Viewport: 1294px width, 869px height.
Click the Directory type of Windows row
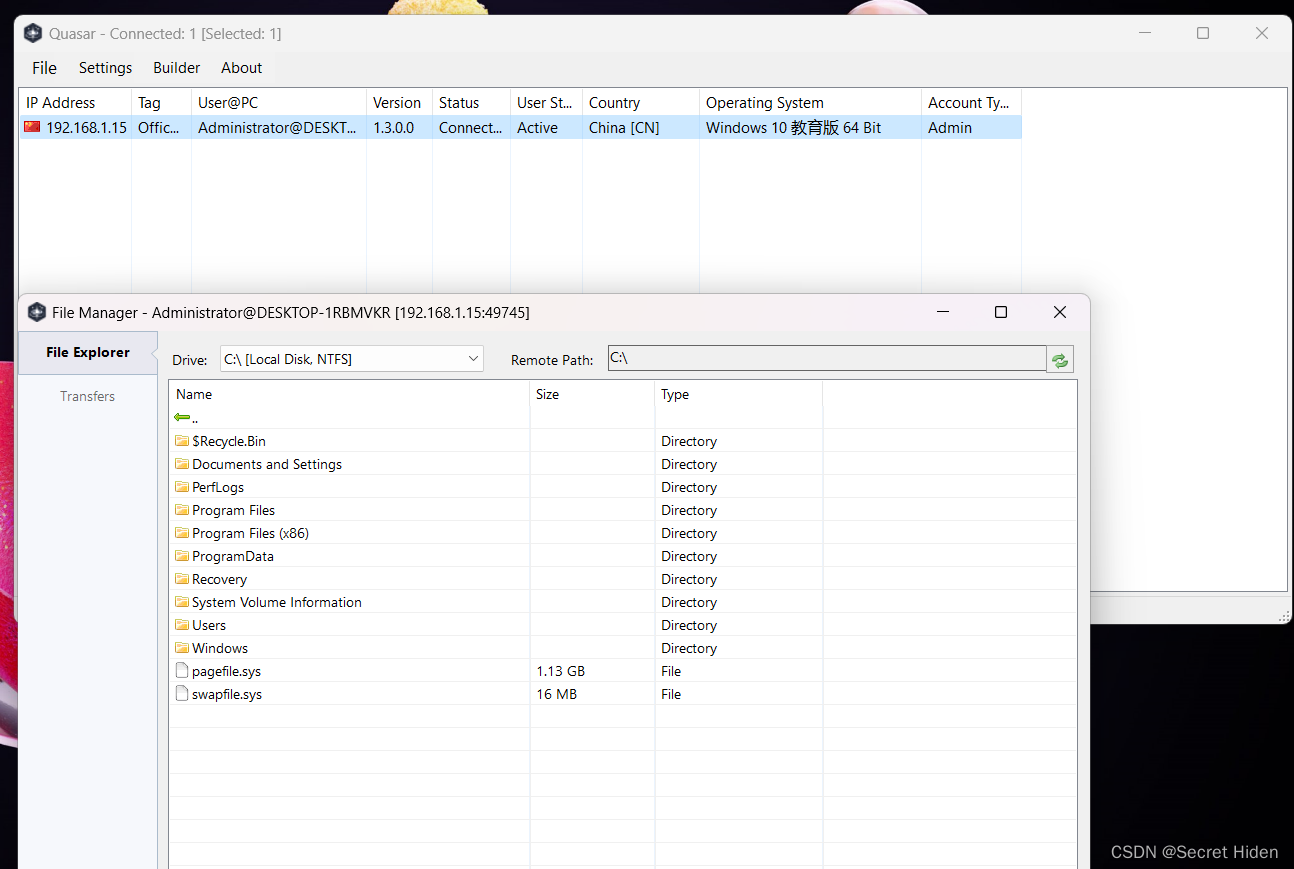(x=689, y=648)
